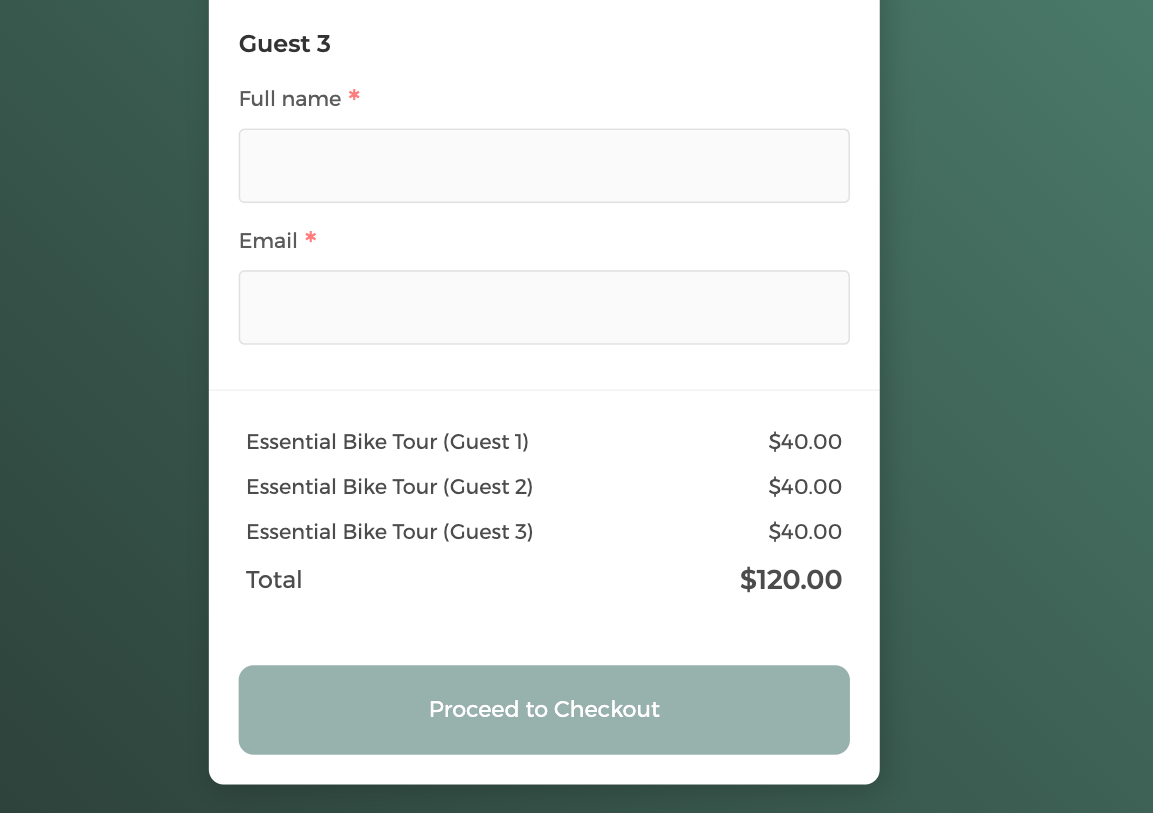Viewport: 1153px width, 813px height.
Task: Select the Essential Bike Tour (Guest 2) line
Action: pos(389,487)
